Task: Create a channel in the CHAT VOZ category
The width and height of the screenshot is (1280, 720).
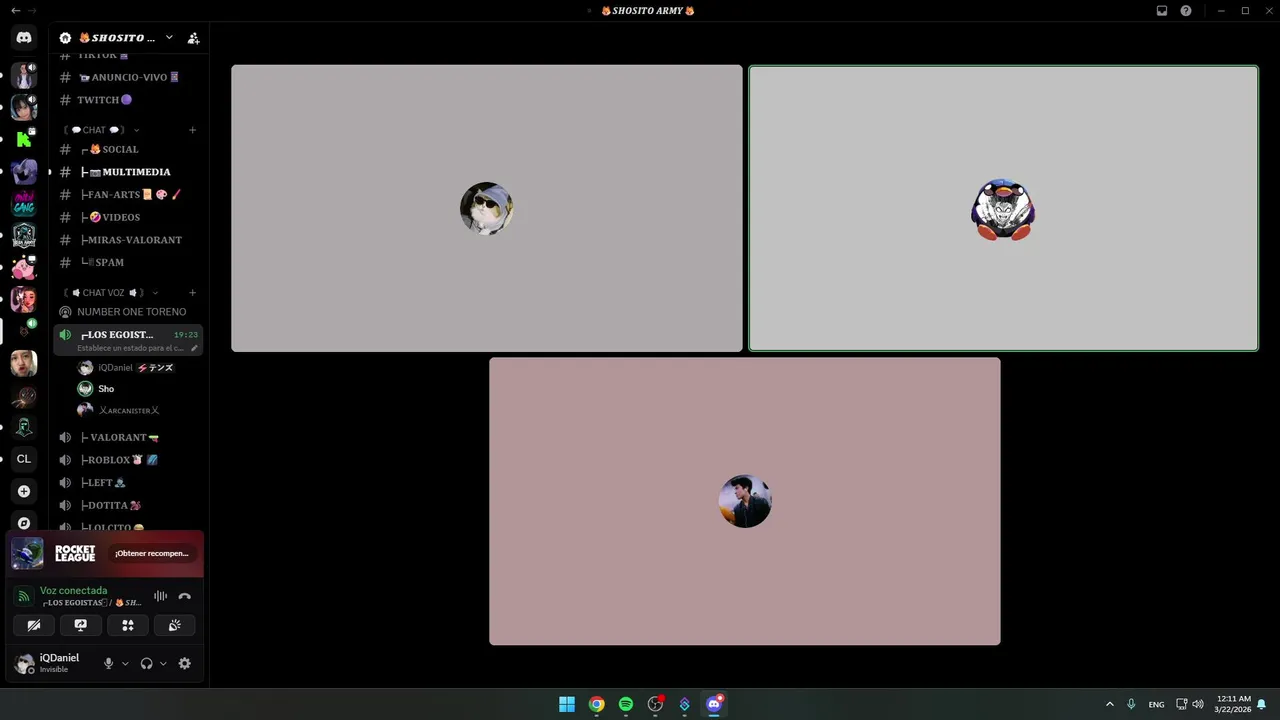Action: pos(193,293)
